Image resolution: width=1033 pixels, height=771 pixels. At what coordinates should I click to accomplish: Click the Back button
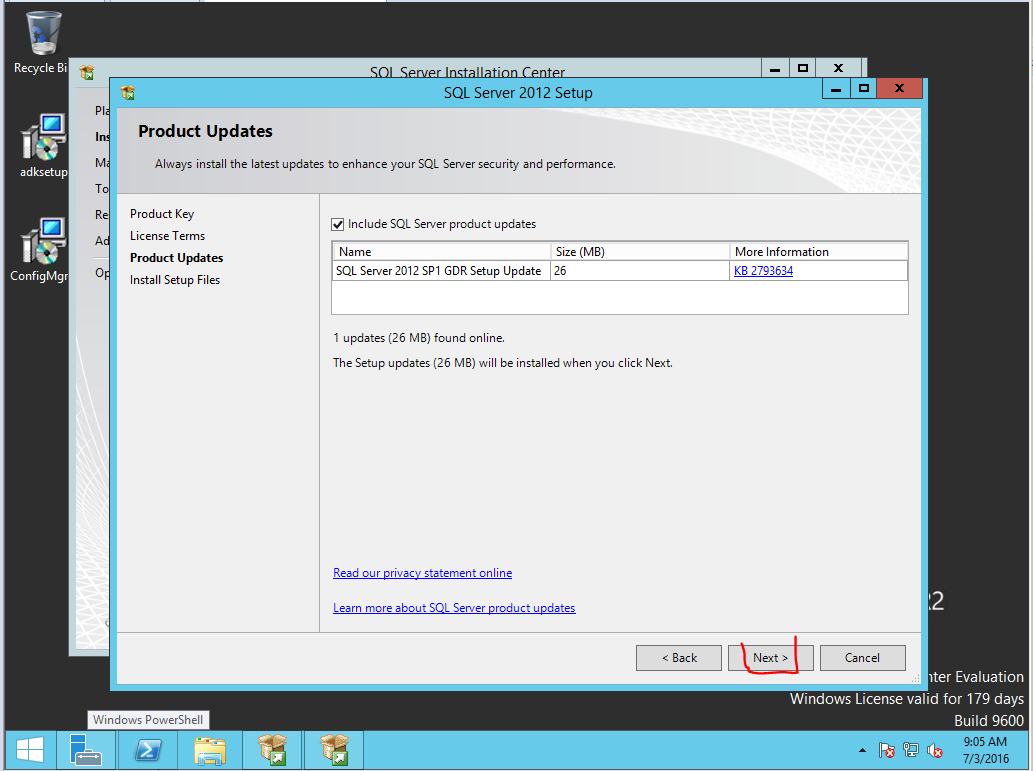(x=679, y=658)
